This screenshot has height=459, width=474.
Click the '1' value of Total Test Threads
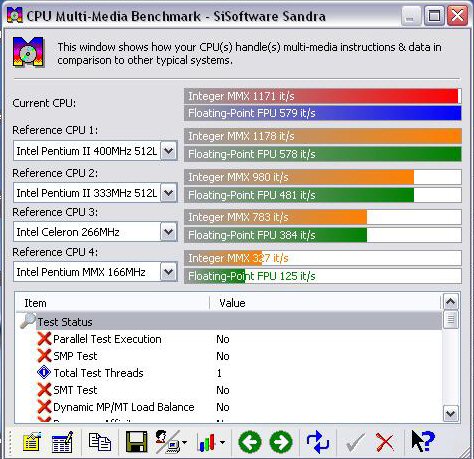[x=219, y=373]
